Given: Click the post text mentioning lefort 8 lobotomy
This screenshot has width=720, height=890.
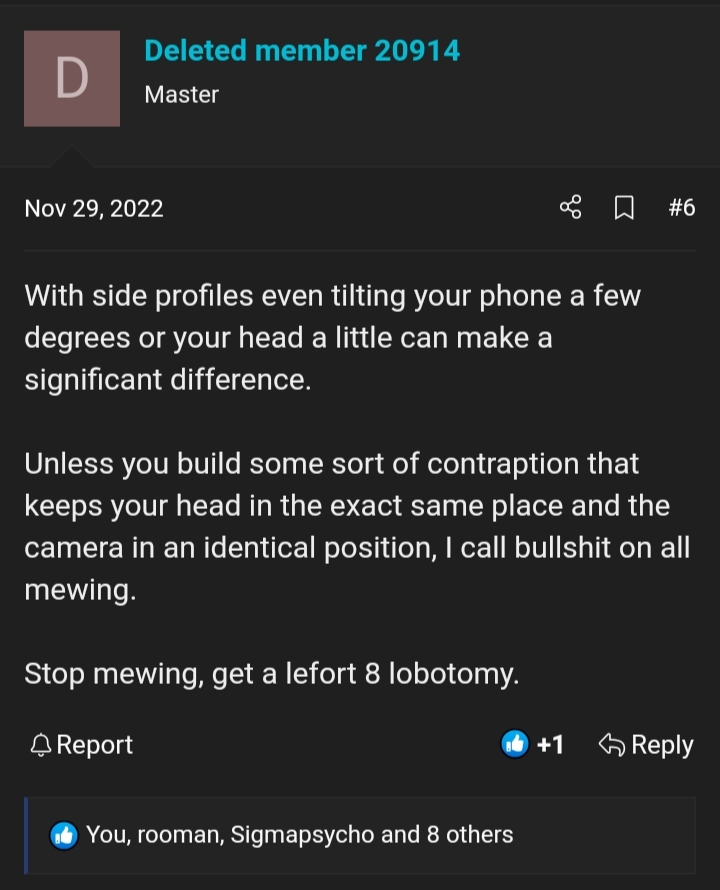Looking at the screenshot, I should click(271, 674).
